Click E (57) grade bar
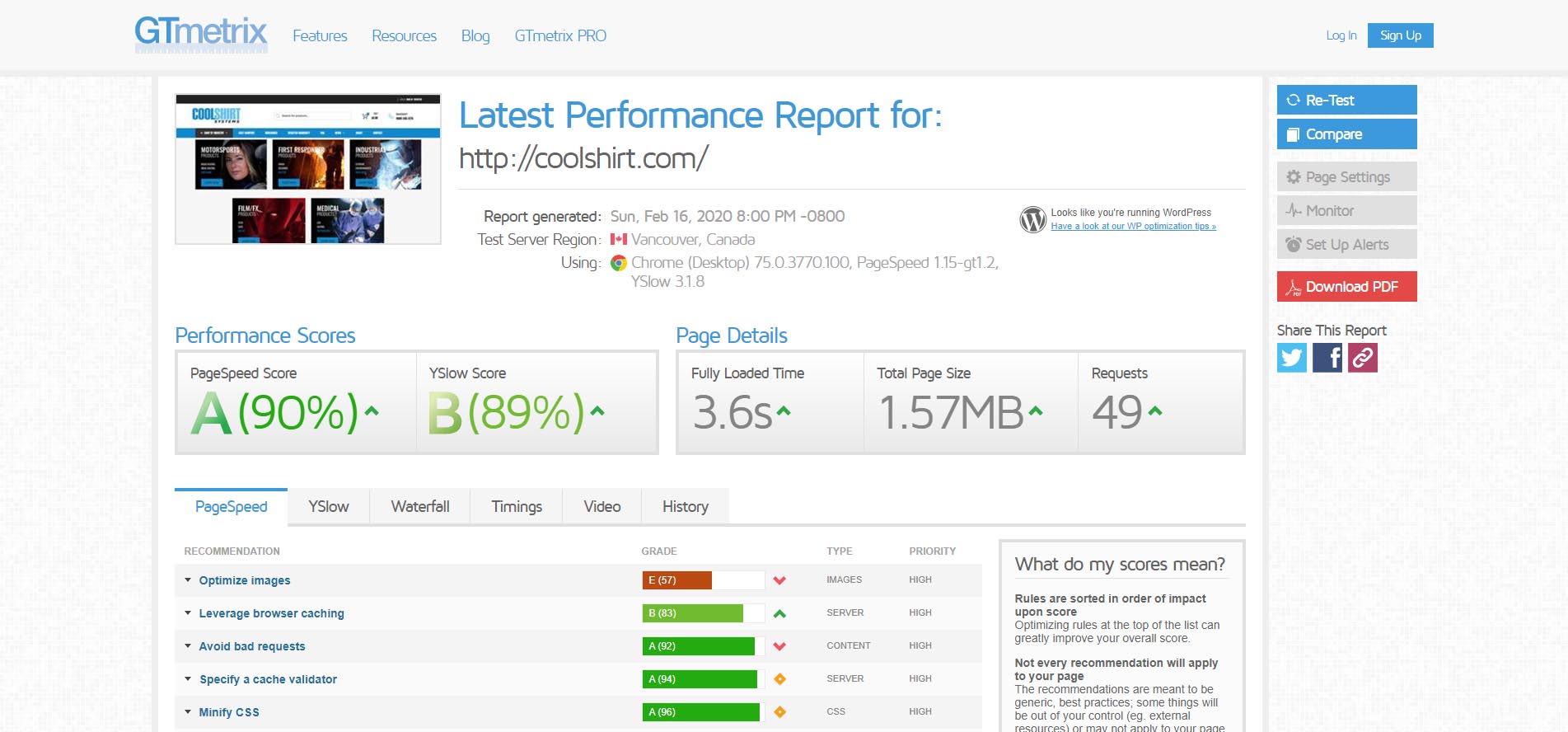Screen dimensions: 1568x732 coord(703,580)
